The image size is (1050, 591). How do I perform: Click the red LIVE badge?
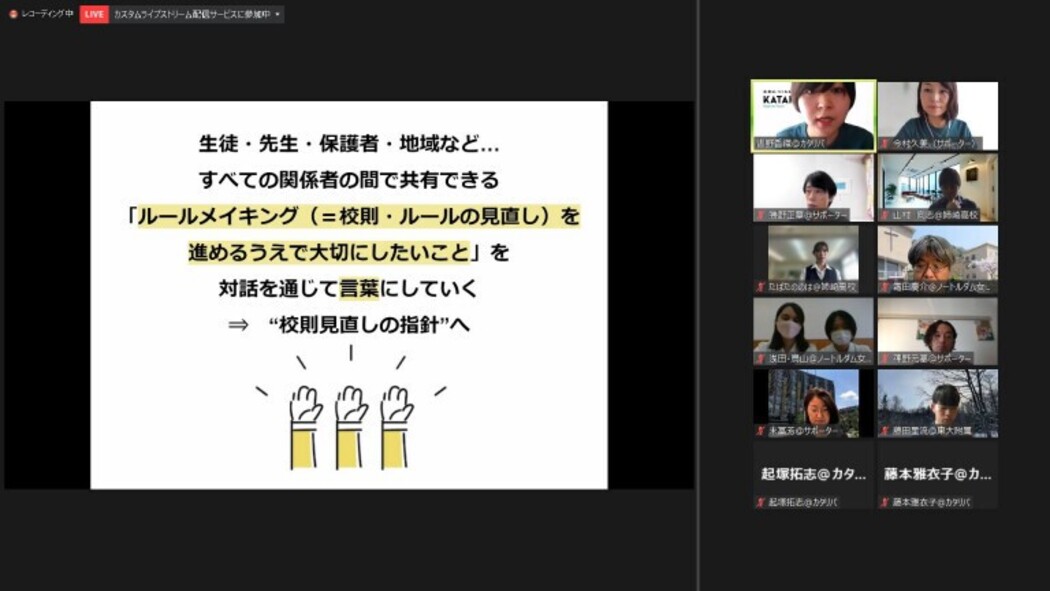tap(94, 14)
